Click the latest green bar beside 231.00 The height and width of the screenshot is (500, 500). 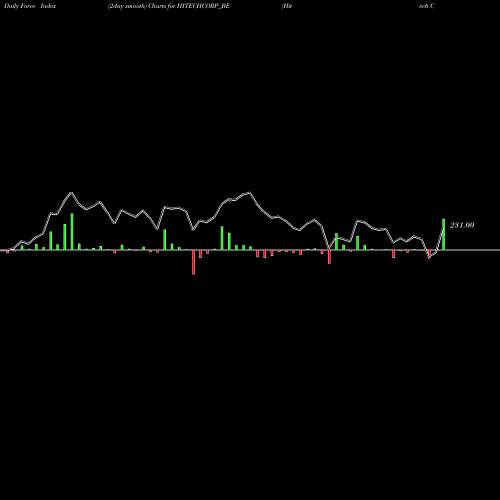click(x=443, y=234)
